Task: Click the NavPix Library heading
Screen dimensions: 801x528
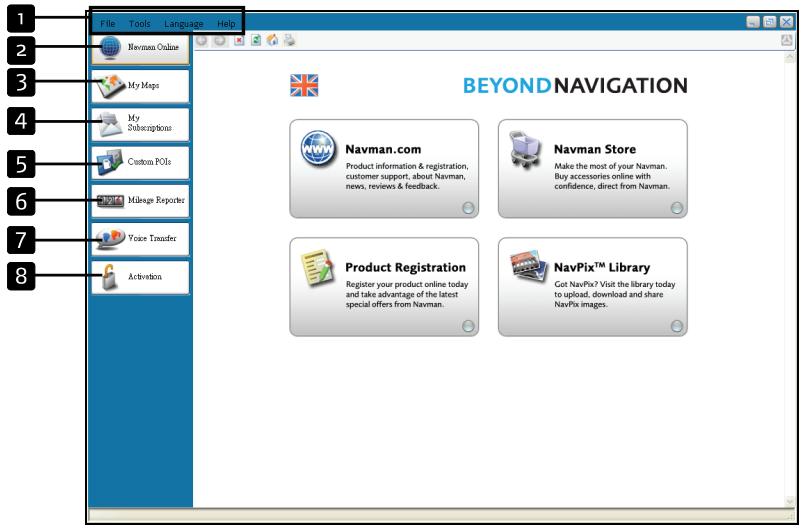Action: 602,268
